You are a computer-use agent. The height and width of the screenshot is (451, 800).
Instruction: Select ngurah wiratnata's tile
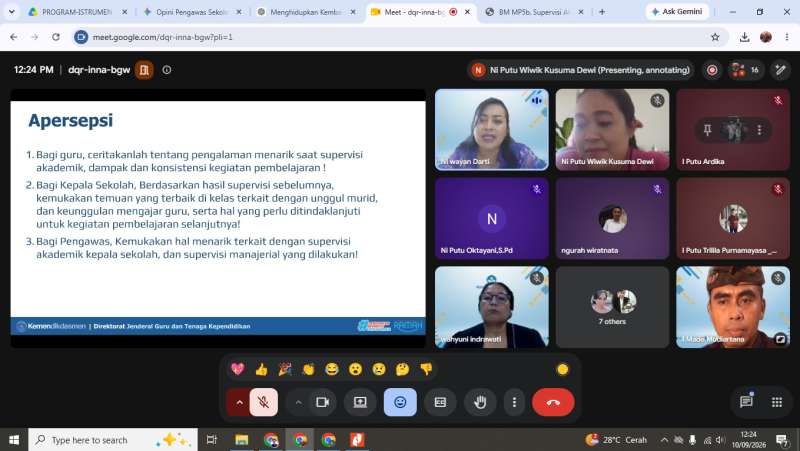tap(612, 218)
